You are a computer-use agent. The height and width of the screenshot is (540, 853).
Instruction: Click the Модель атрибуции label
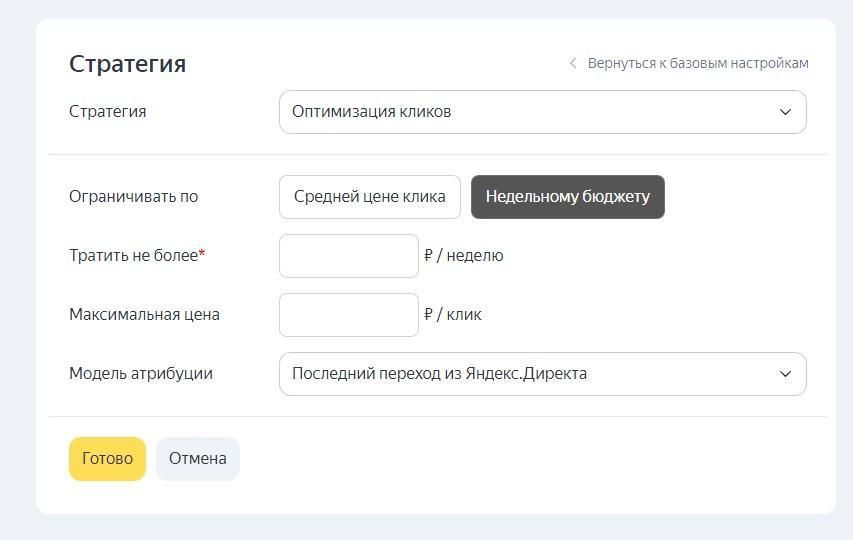[141, 374]
